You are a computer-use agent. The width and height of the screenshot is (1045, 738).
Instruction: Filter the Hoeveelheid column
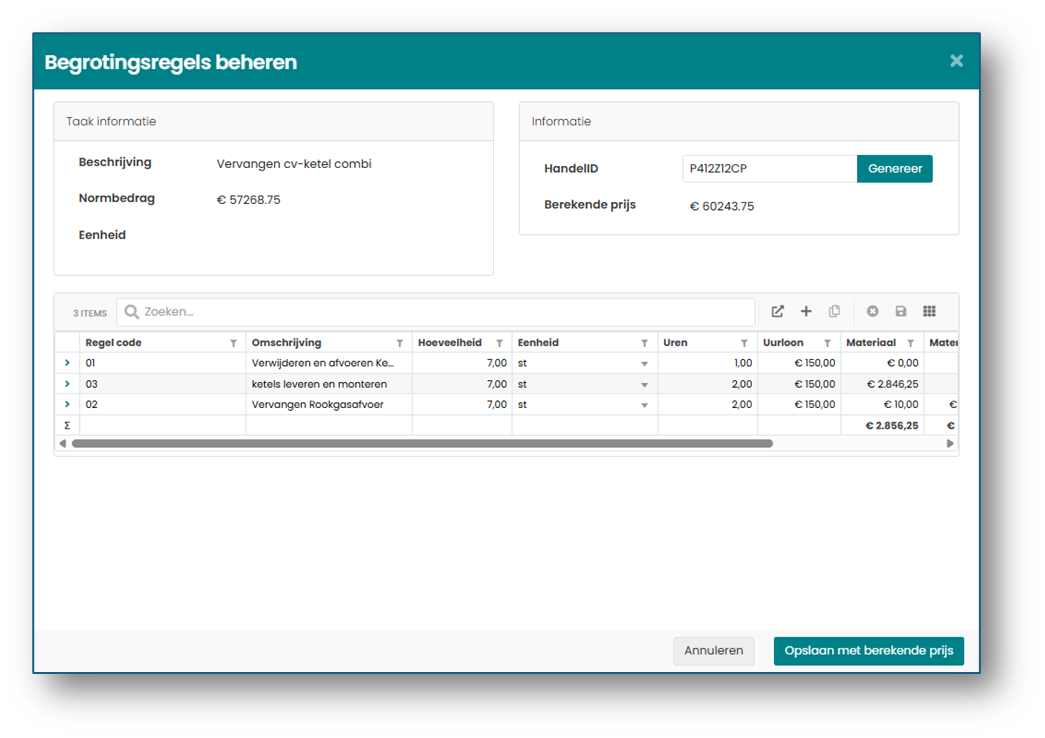499,343
